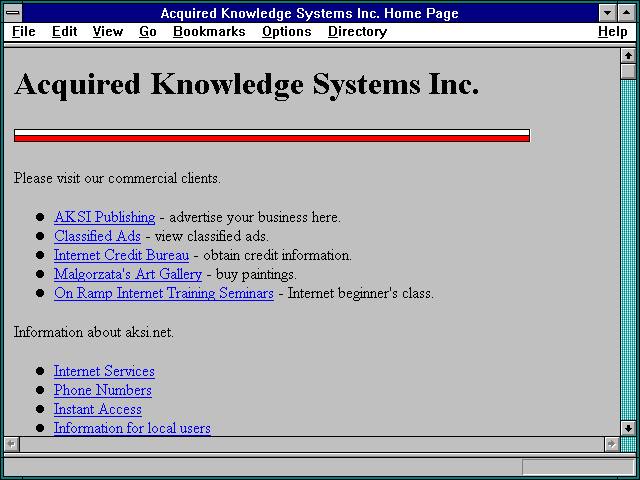Open the Go menu
Viewport: 640px width, 480px height.
pyautogui.click(x=148, y=31)
